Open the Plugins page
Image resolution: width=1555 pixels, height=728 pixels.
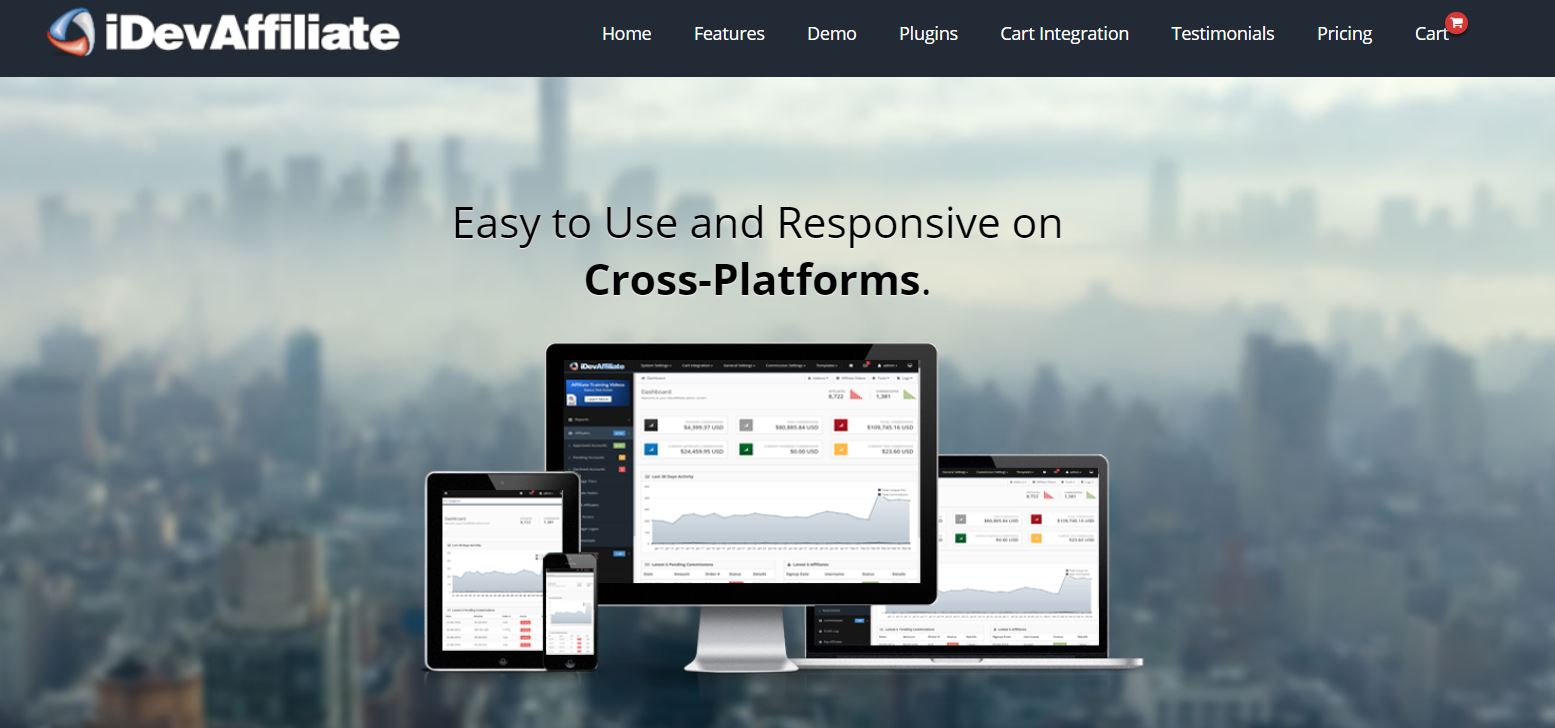928,34
